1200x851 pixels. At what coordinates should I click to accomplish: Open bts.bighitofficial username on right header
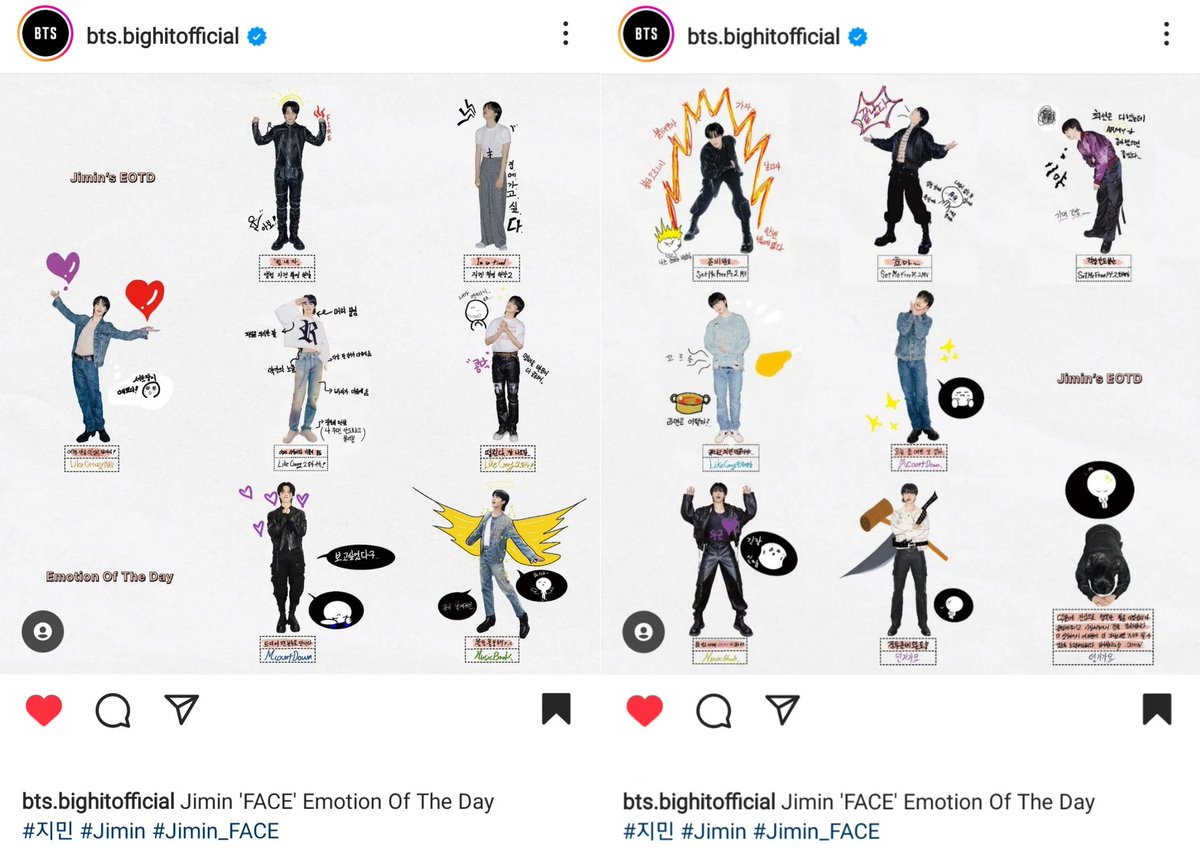pyautogui.click(x=764, y=37)
